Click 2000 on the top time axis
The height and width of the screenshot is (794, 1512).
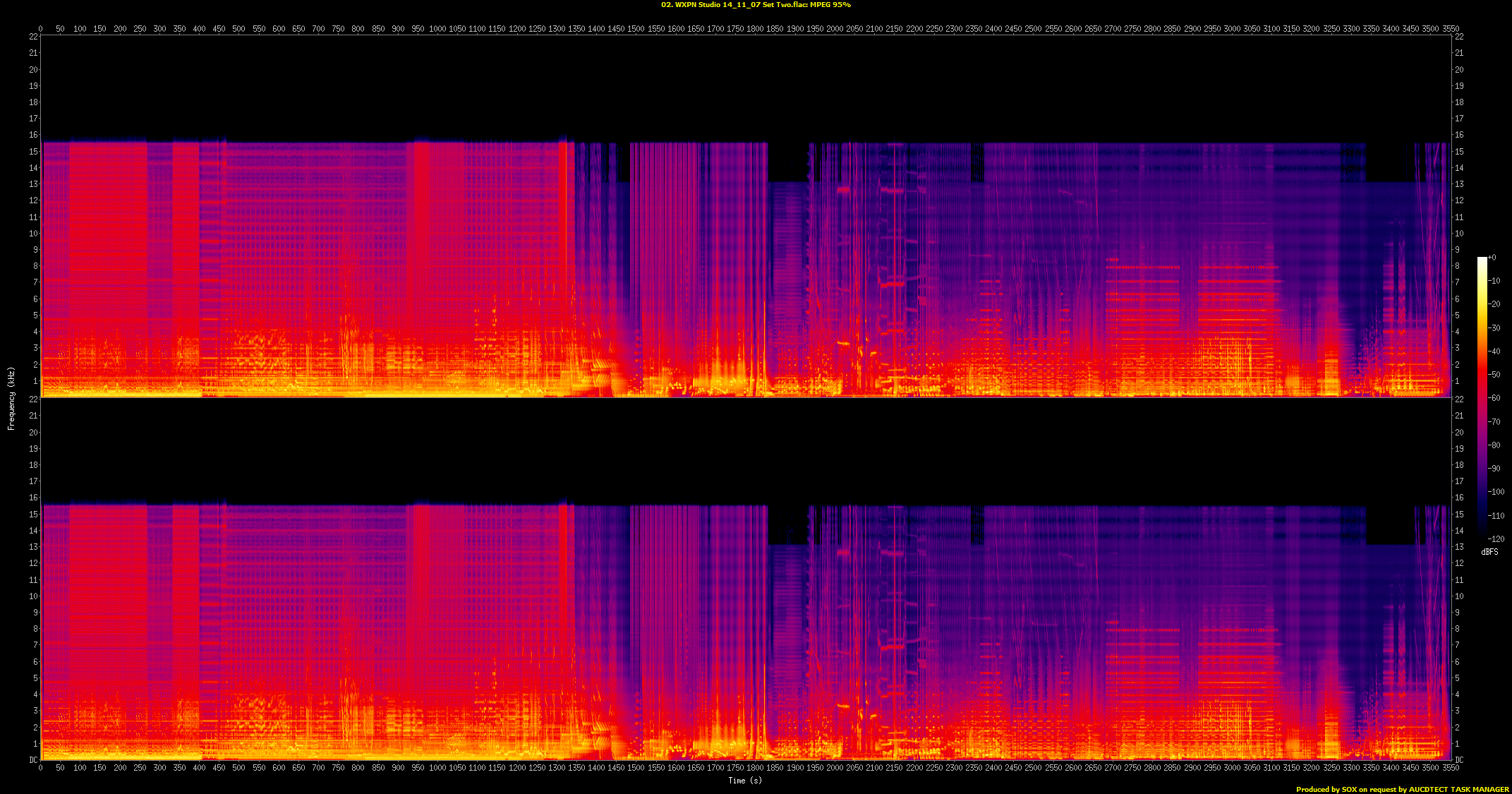click(x=835, y=29)
